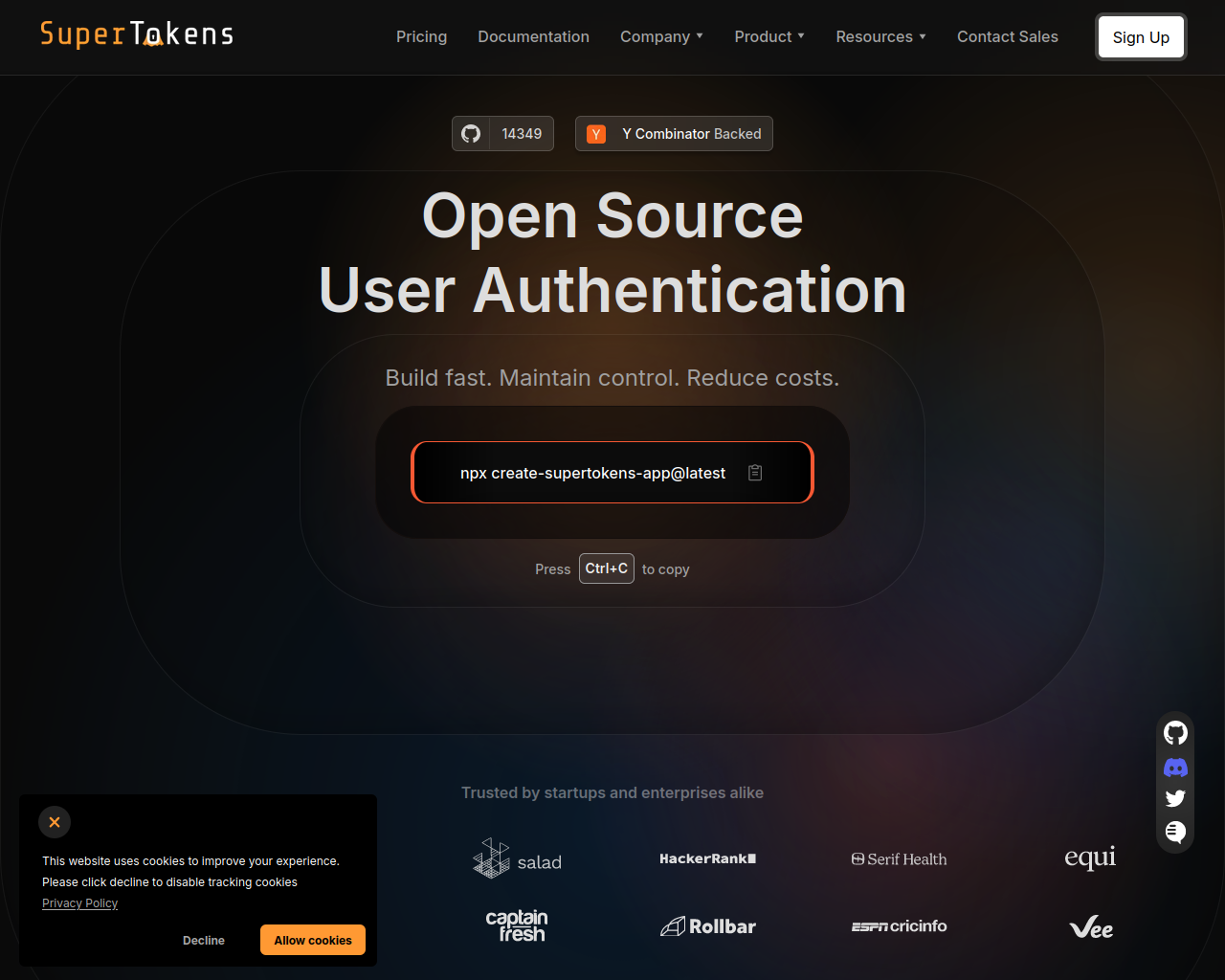Expand the Product dropdown menu
Viewport: 1225px width, 980px height.
tap(769, 36)
